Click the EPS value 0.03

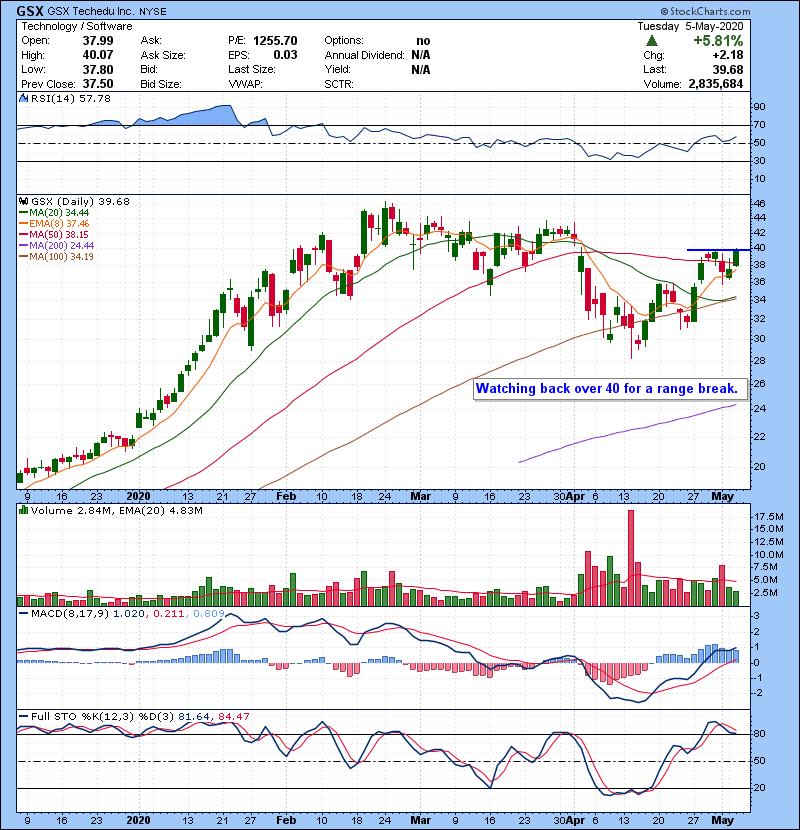[285, 55]
